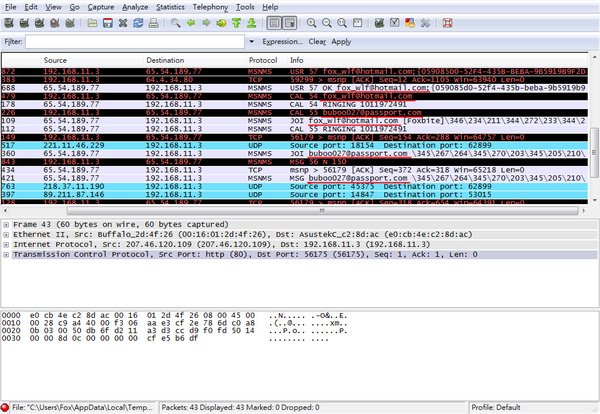Select packet row 'MSG 56 N 150'
This screenshot has height=414, width=600.
(294, 162)
